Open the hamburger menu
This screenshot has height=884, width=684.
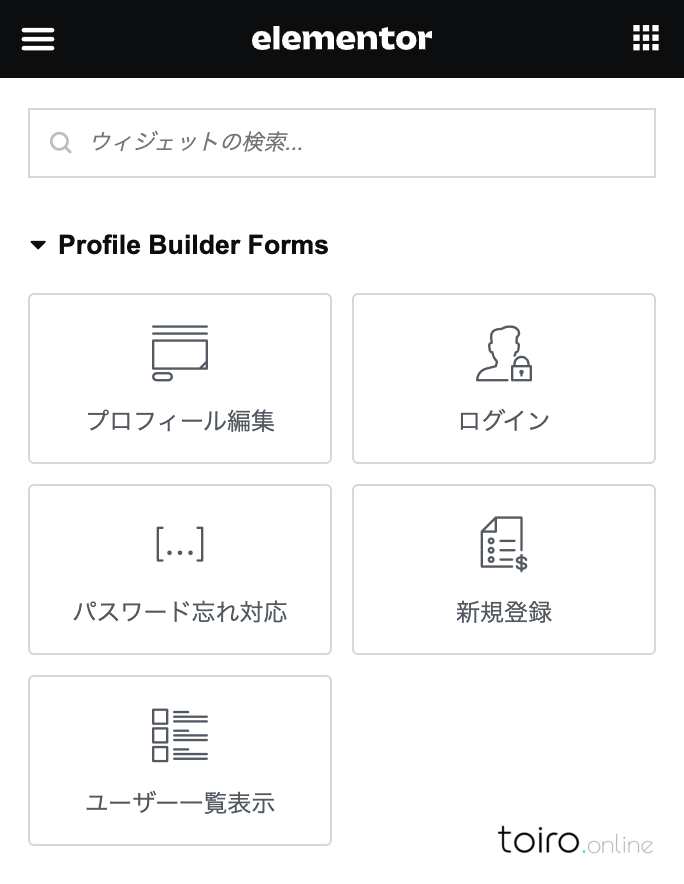point(38,39)
